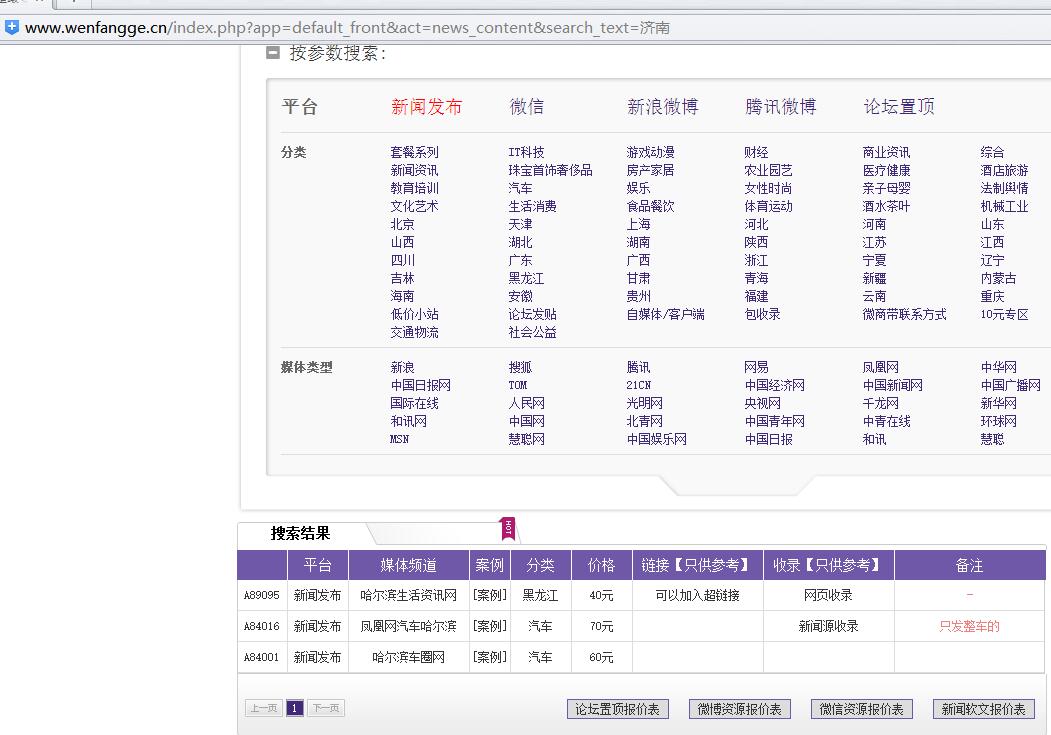Filter by 社会公益 category
This screenshot has width=1051, height=735.
coord(532,332)
